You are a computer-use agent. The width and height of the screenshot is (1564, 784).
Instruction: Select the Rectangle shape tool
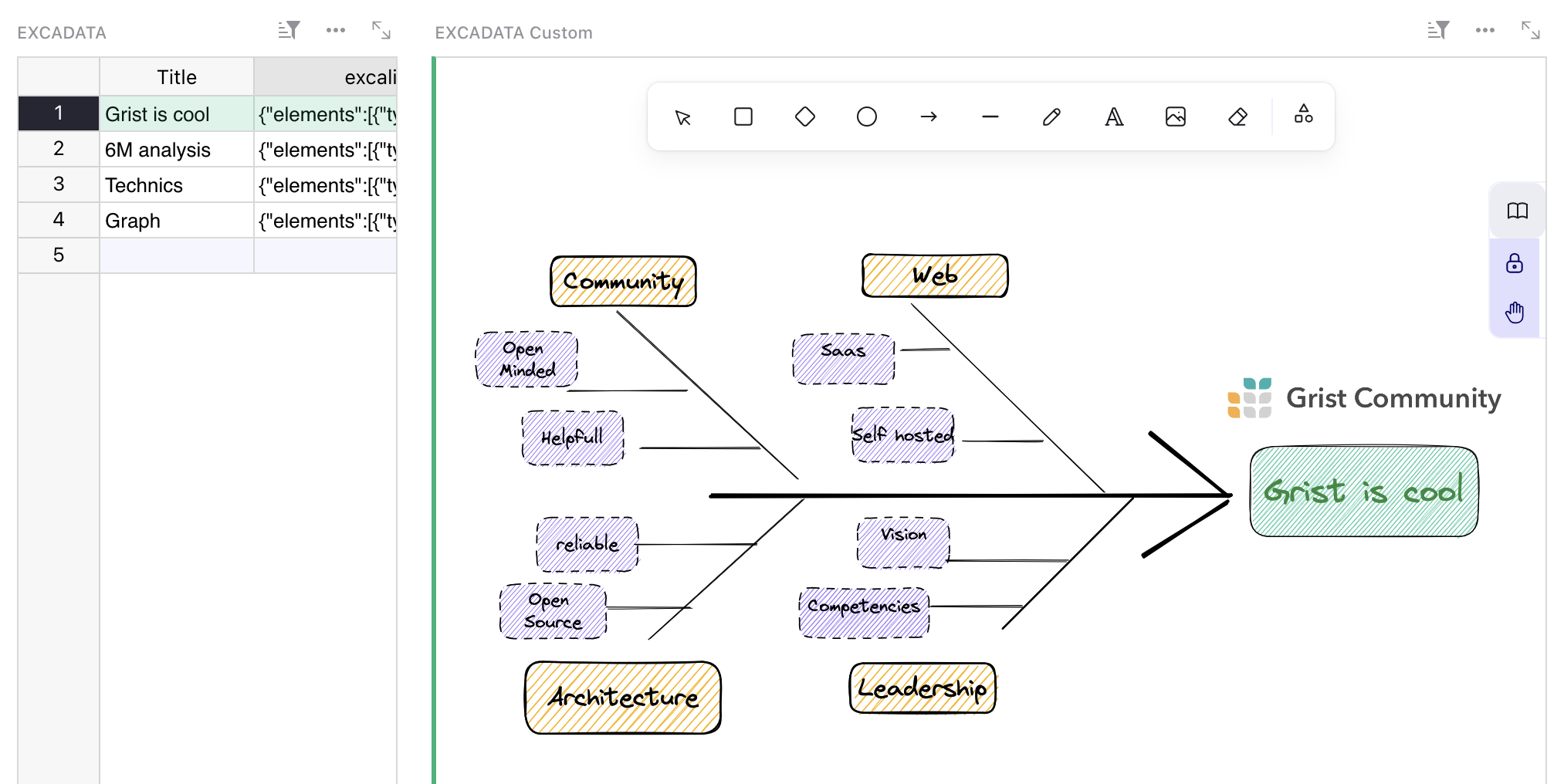(743, 117)
